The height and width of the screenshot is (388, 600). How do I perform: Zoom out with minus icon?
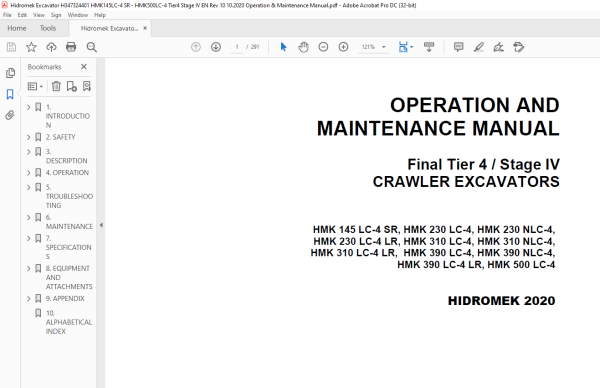click(x=323, y=47)
